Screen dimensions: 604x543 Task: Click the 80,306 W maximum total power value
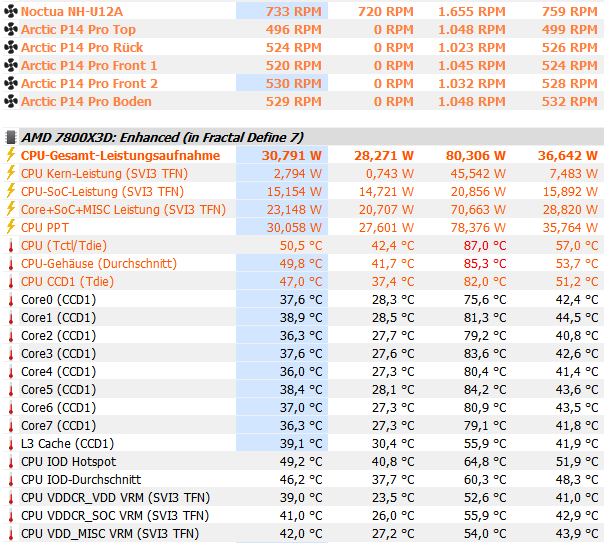[x=476, y=156]
